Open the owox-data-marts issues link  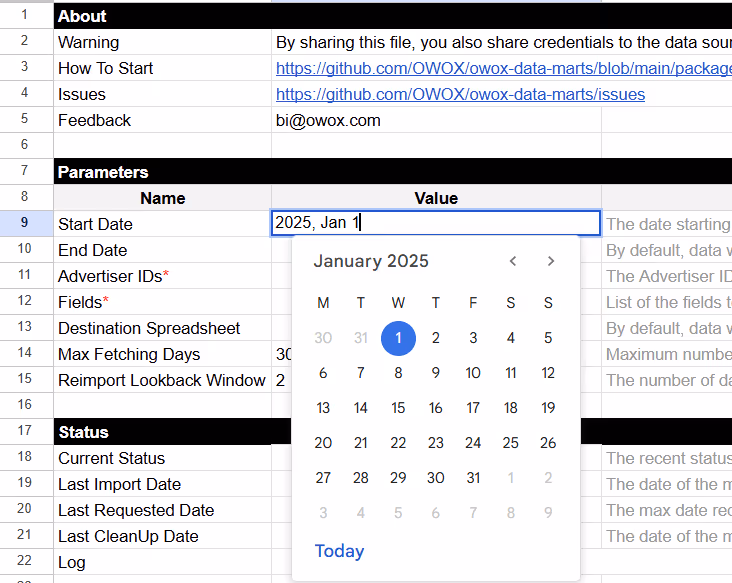(460, 94)
